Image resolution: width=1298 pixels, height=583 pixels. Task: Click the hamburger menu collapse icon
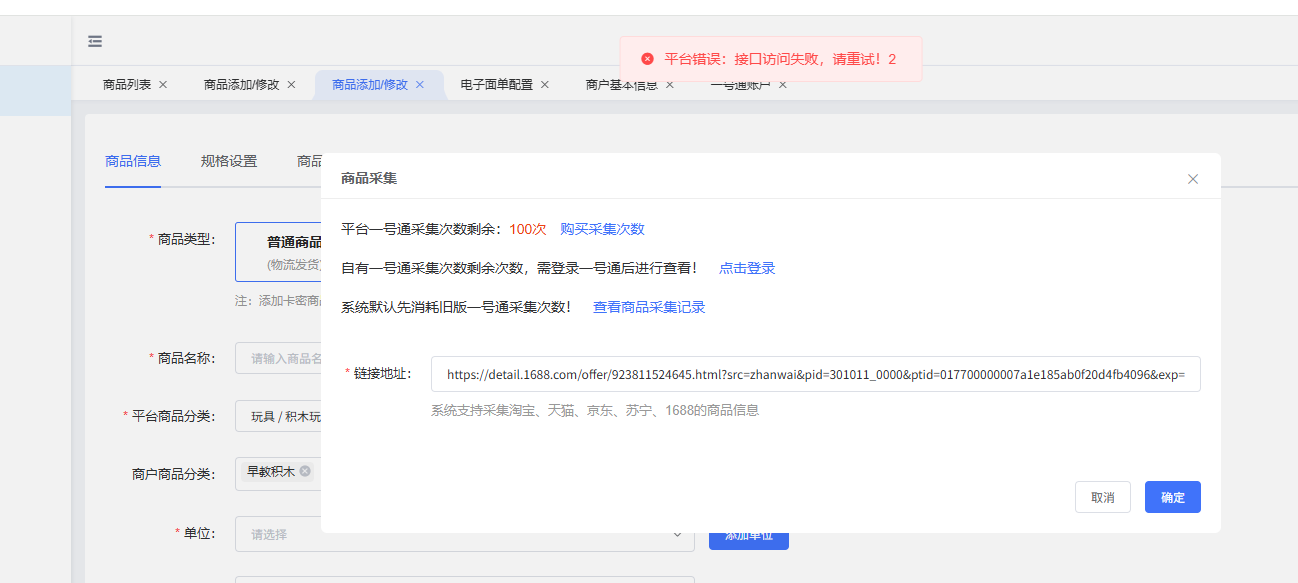95,41
